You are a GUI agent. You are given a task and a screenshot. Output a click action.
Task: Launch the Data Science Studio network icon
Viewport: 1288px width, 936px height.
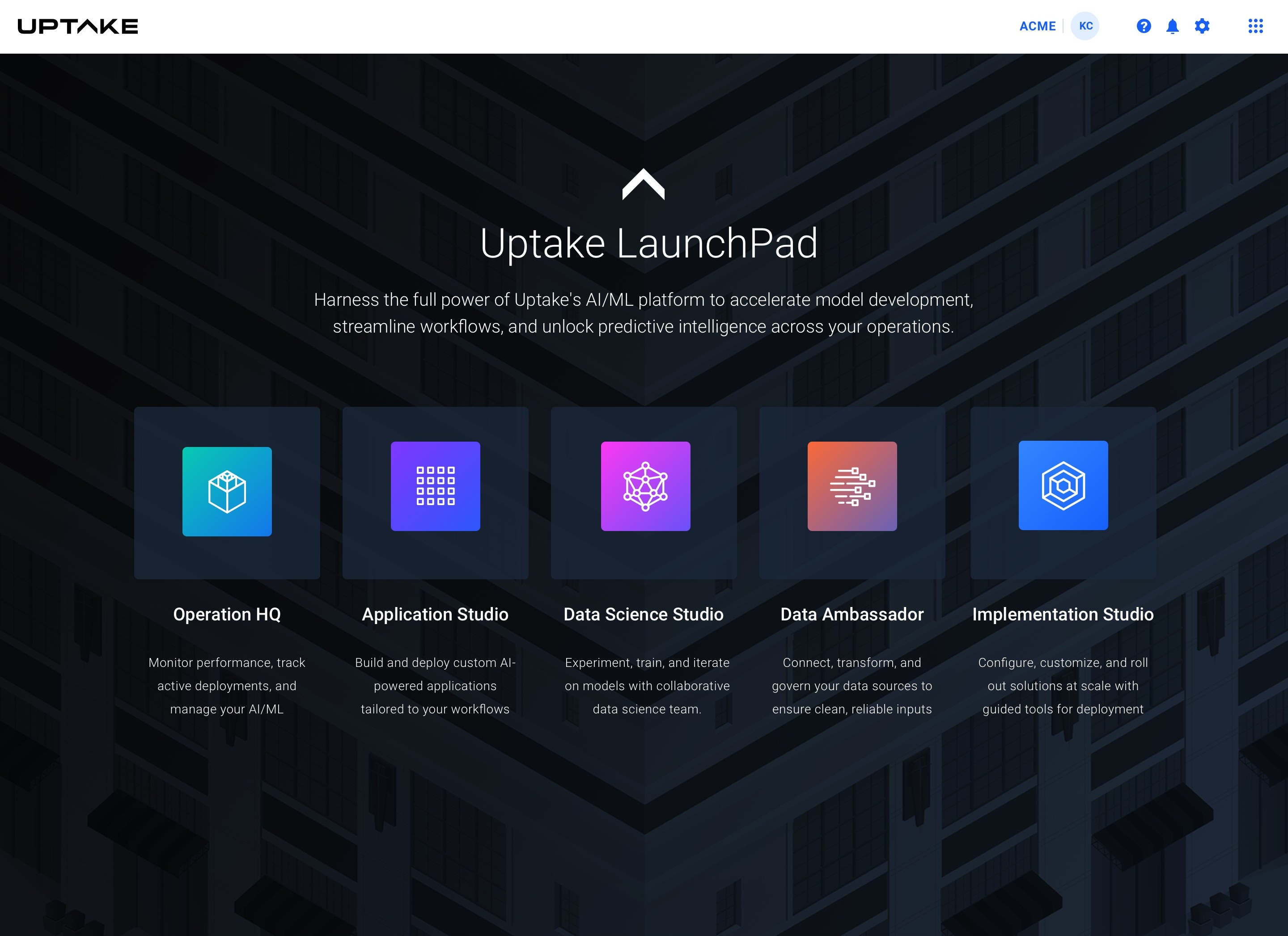[x=645, y=486]
